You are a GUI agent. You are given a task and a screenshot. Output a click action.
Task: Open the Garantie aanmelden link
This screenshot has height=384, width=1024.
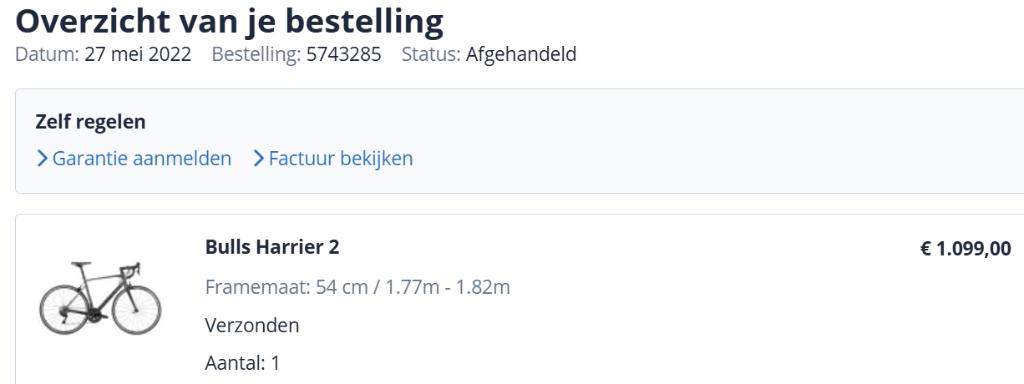click(142, 159)
